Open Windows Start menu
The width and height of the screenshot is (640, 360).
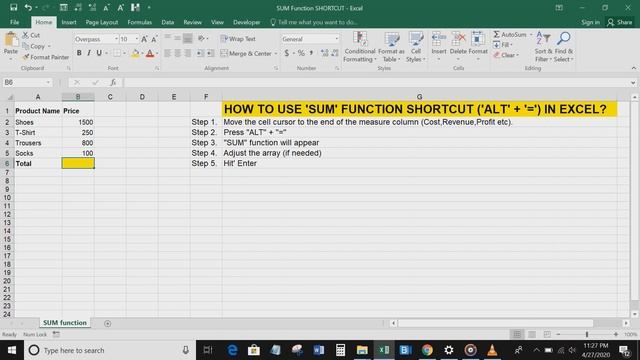[12, 350]
